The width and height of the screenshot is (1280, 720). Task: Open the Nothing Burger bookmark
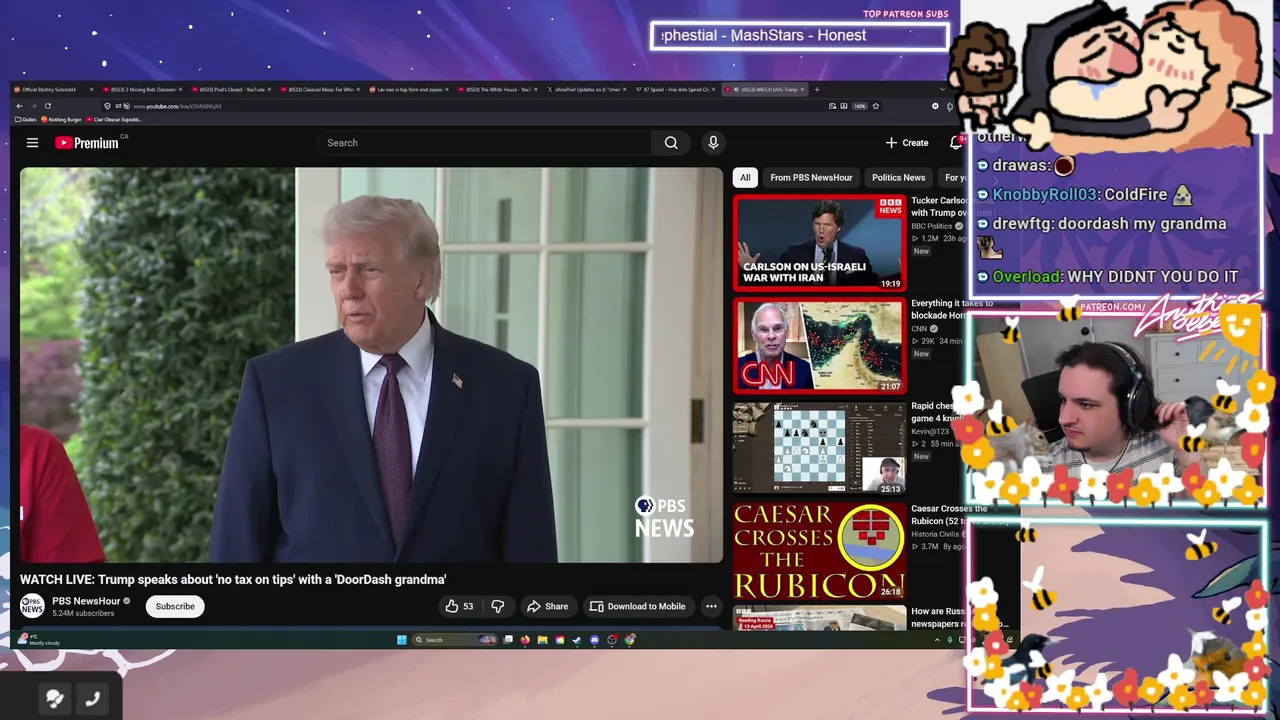click(61, 119)
